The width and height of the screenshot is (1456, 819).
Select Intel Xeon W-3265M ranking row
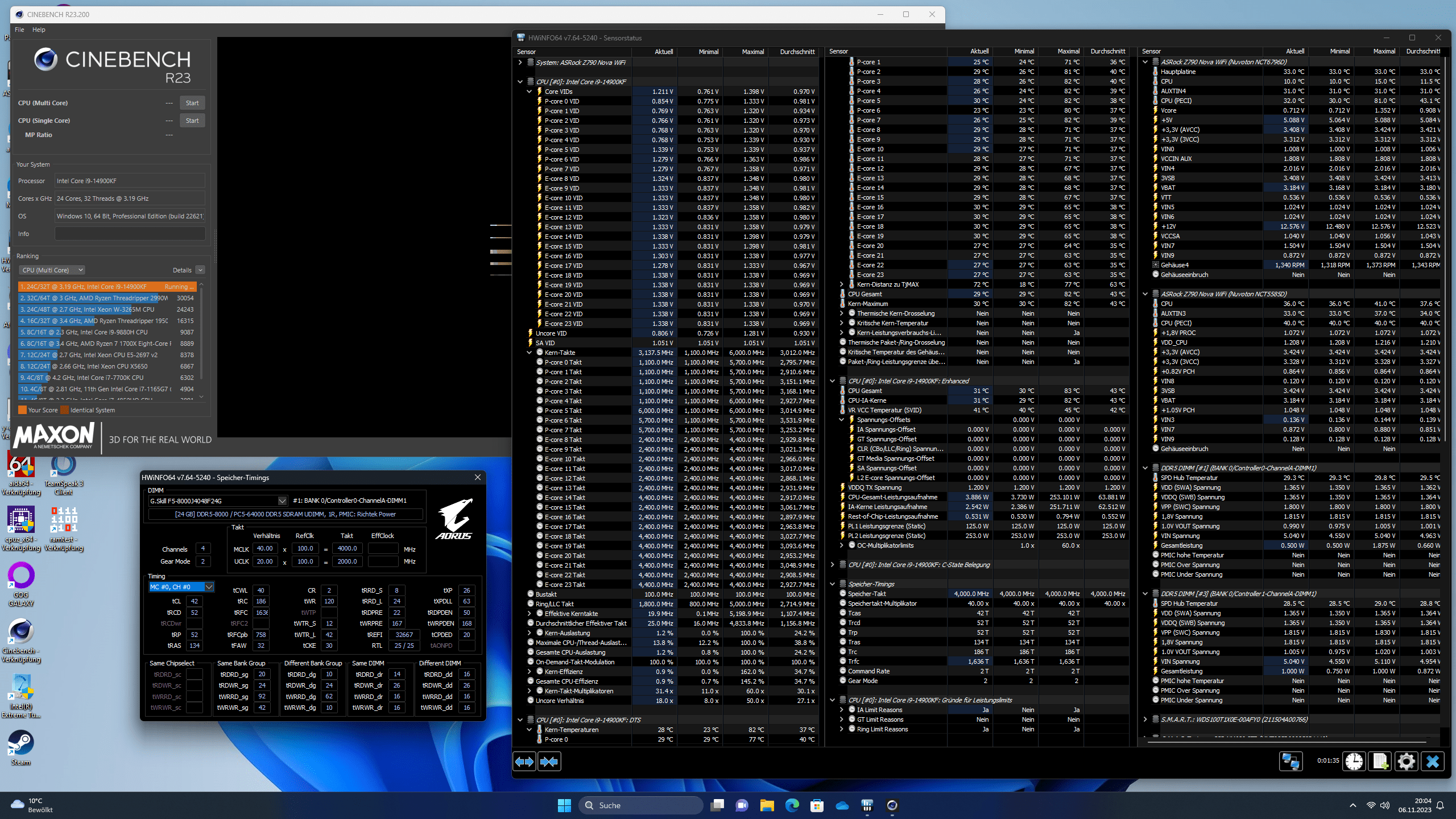tap(107, 309)
